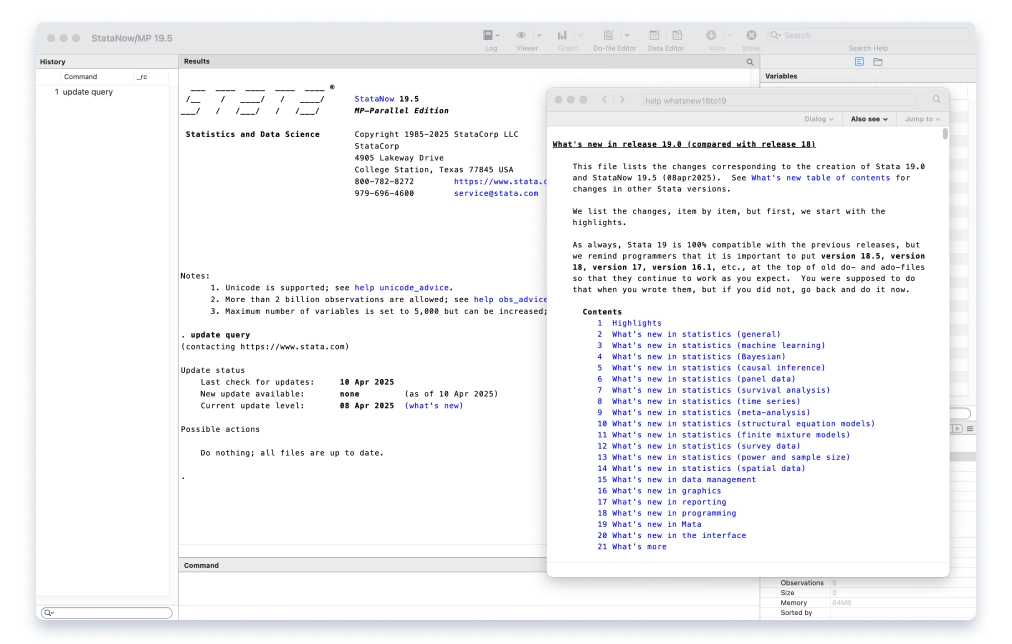1012x644 pixels.
Task: Go forward in help Viewer window
Action: click(622, 99)
